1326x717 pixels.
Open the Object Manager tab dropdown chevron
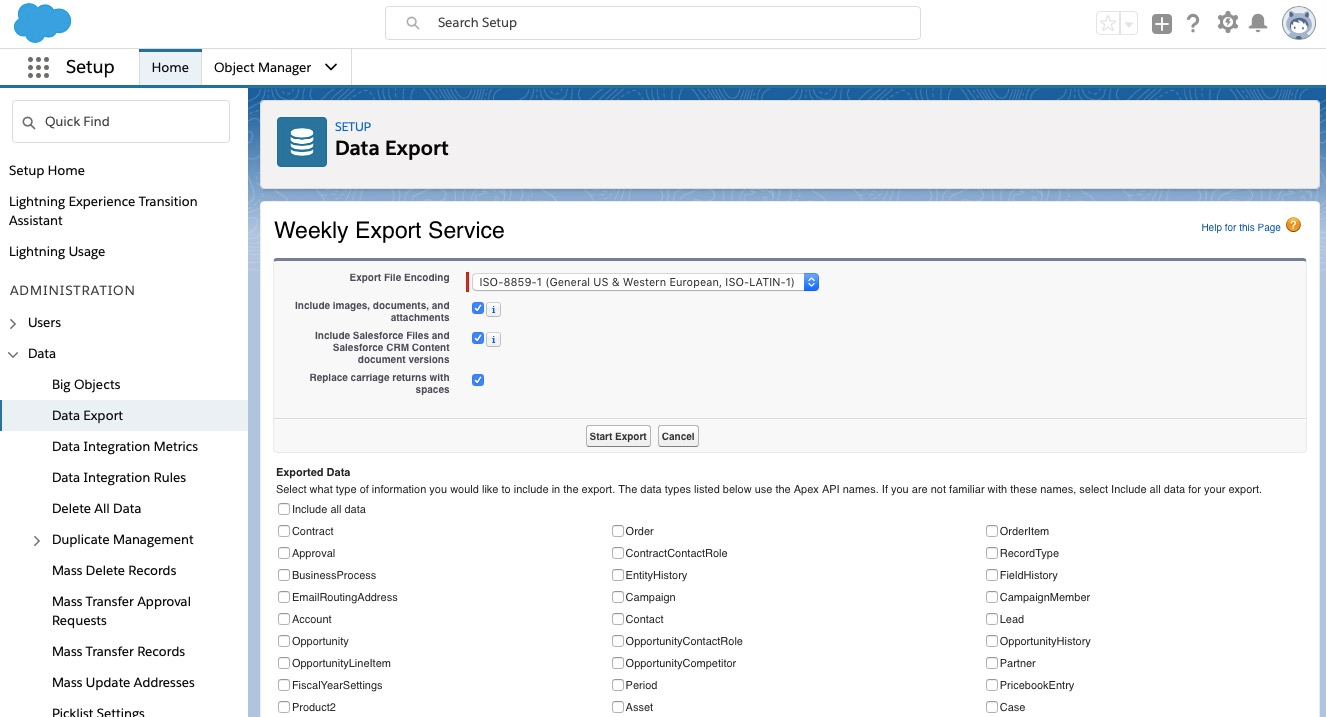tap(331, 68)
